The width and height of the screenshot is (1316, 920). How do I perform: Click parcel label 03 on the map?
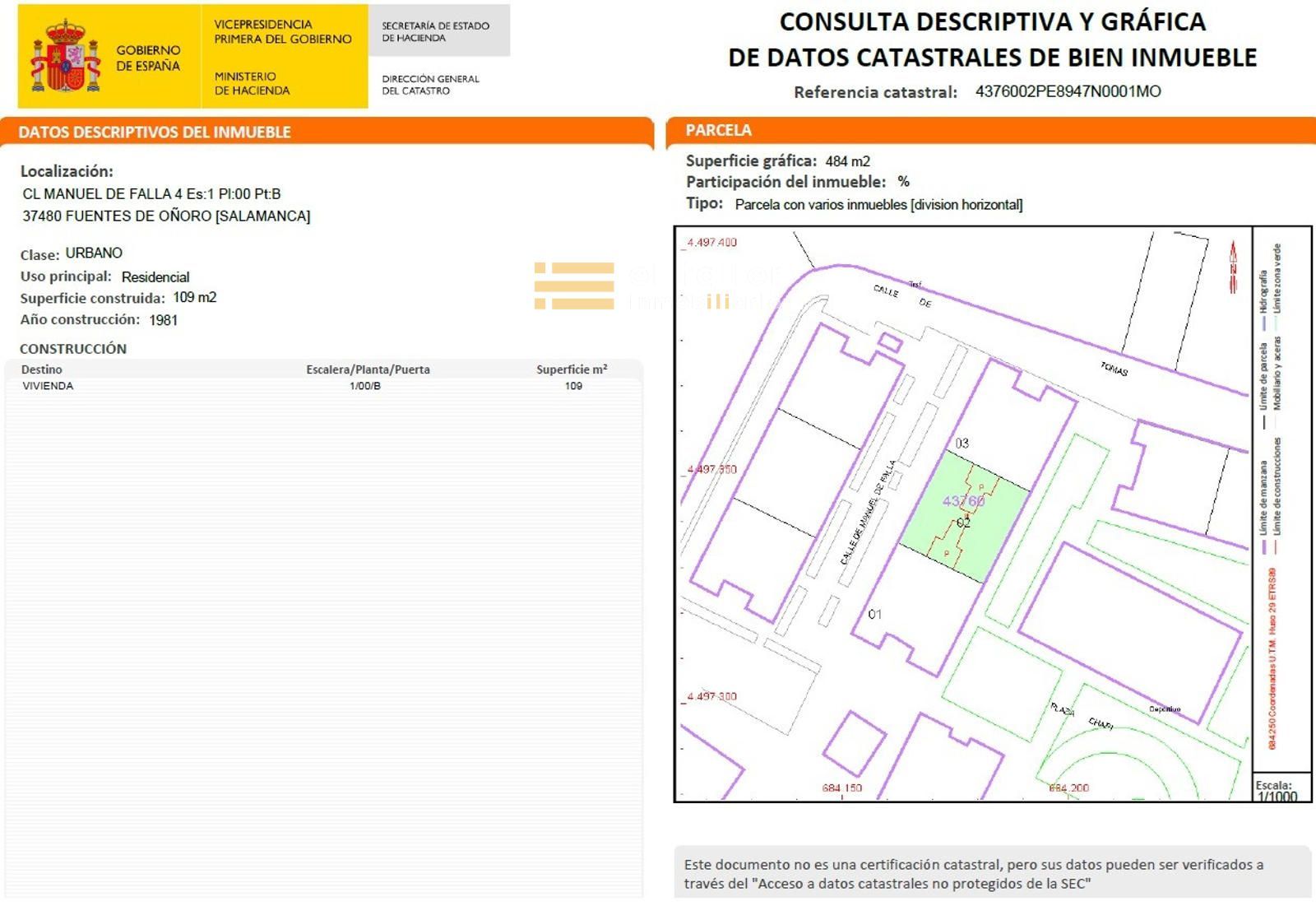coord(962,444)
